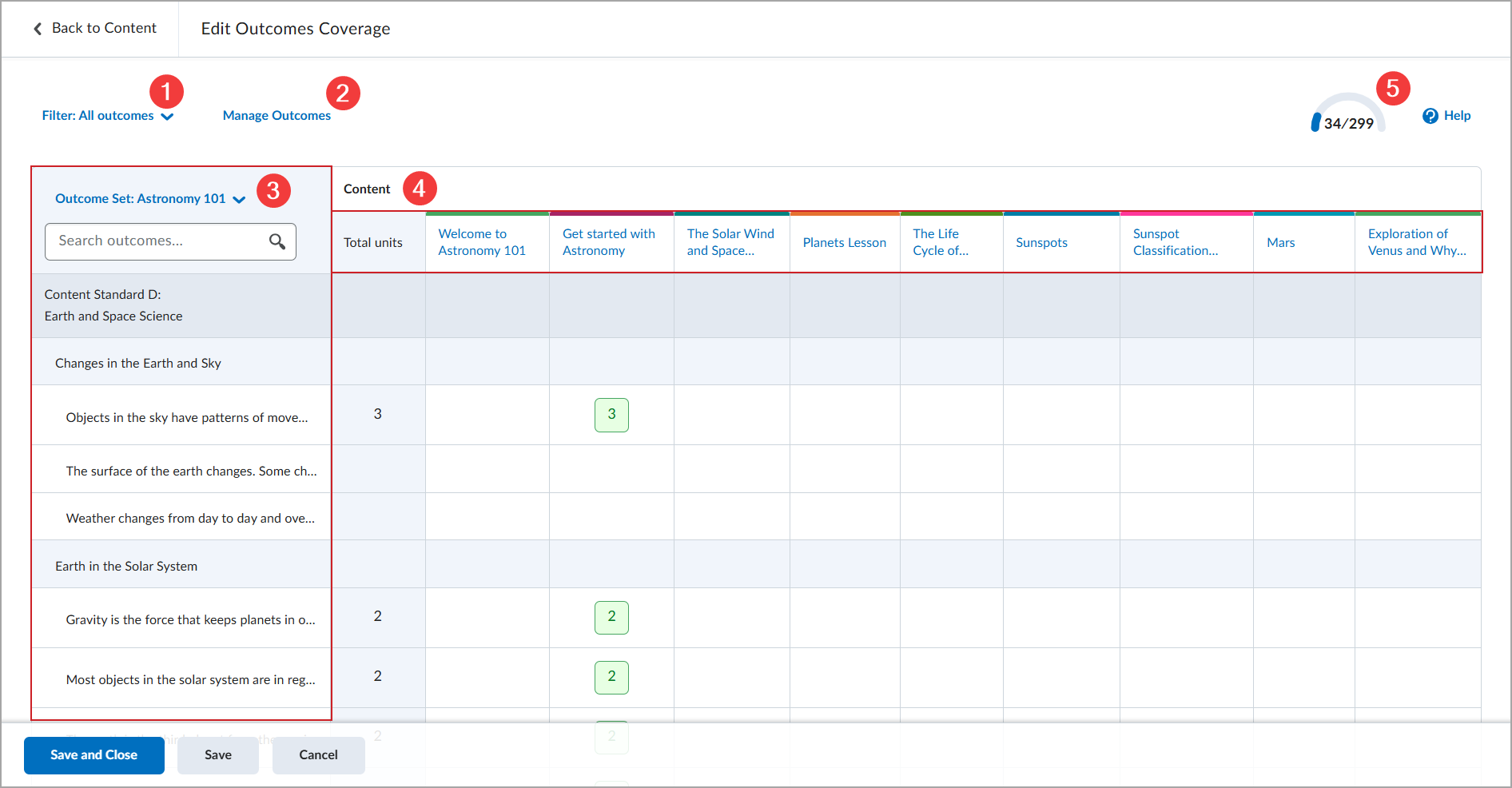Click green 3 badge for Objects in sky
Screen dimensions: 1512x788
[611, 415]
